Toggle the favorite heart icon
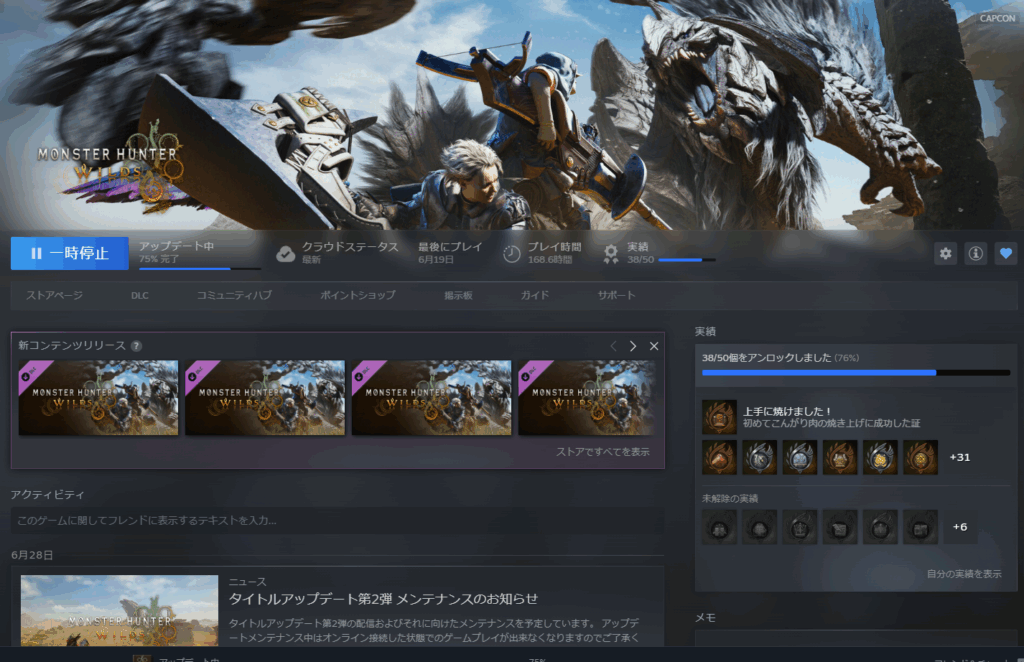The image size is (1024, 662). point(1006,253)
